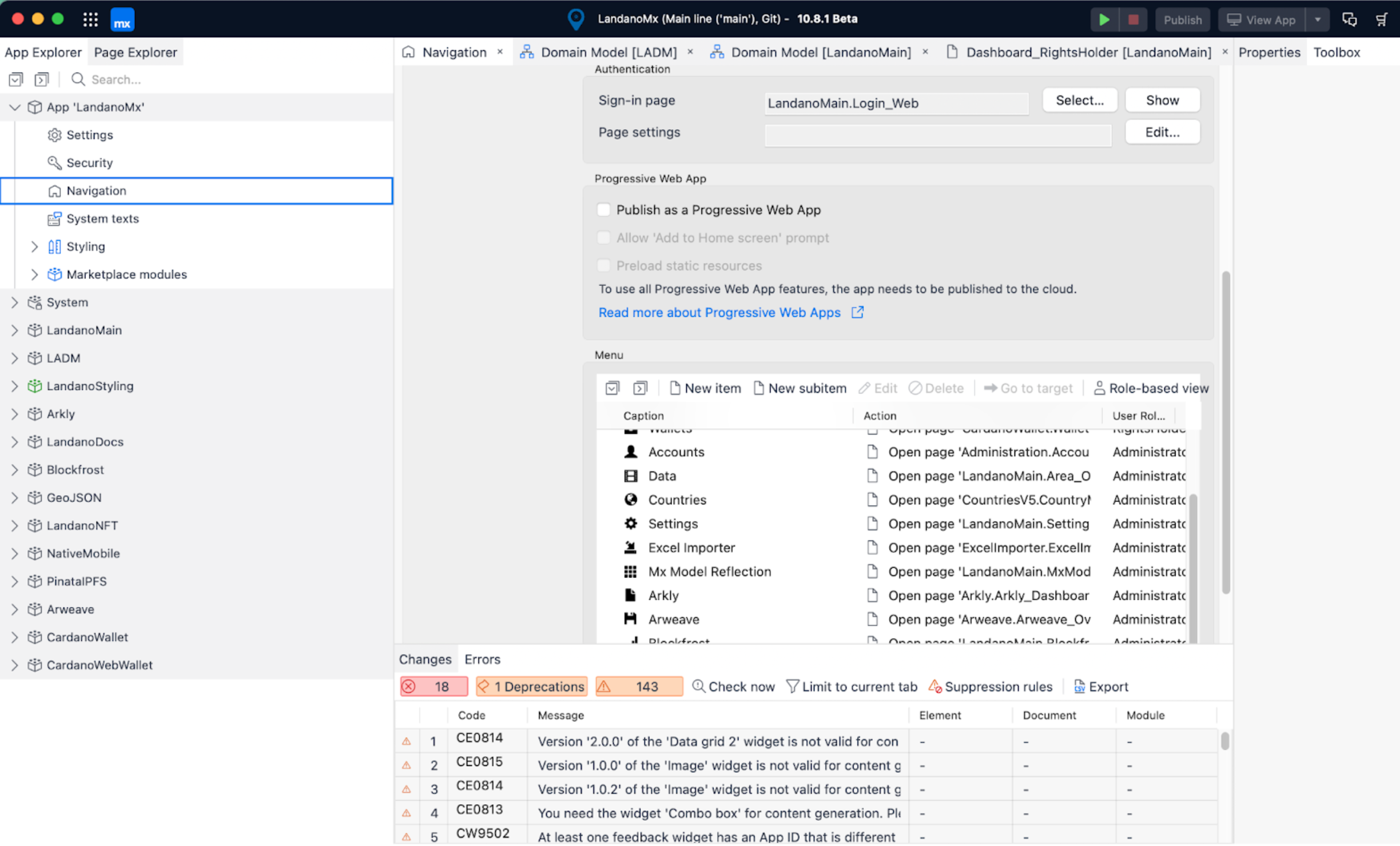Image resolution: width=1400 pixels, height=846 pixels.
Task: Expand Marketplace modules node
Action: (34, 274)
